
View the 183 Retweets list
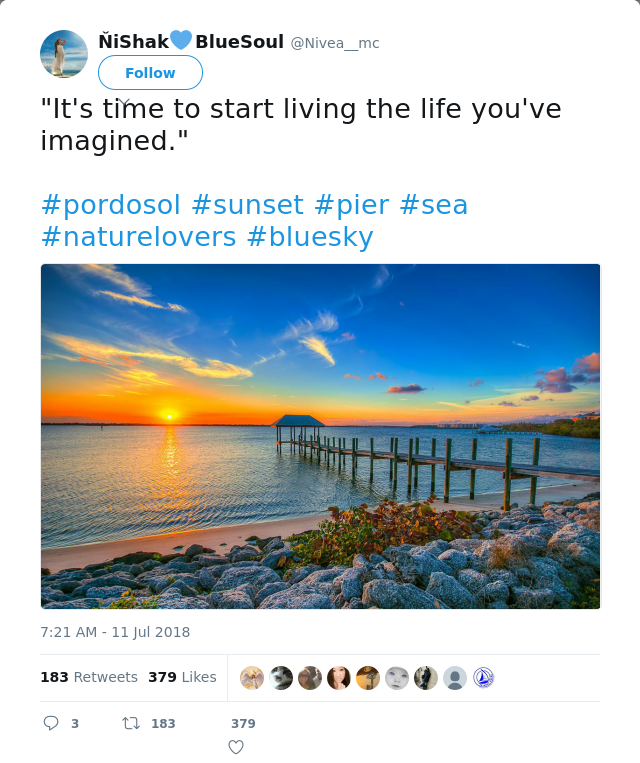pyautogui.click(x=89, y=677)
